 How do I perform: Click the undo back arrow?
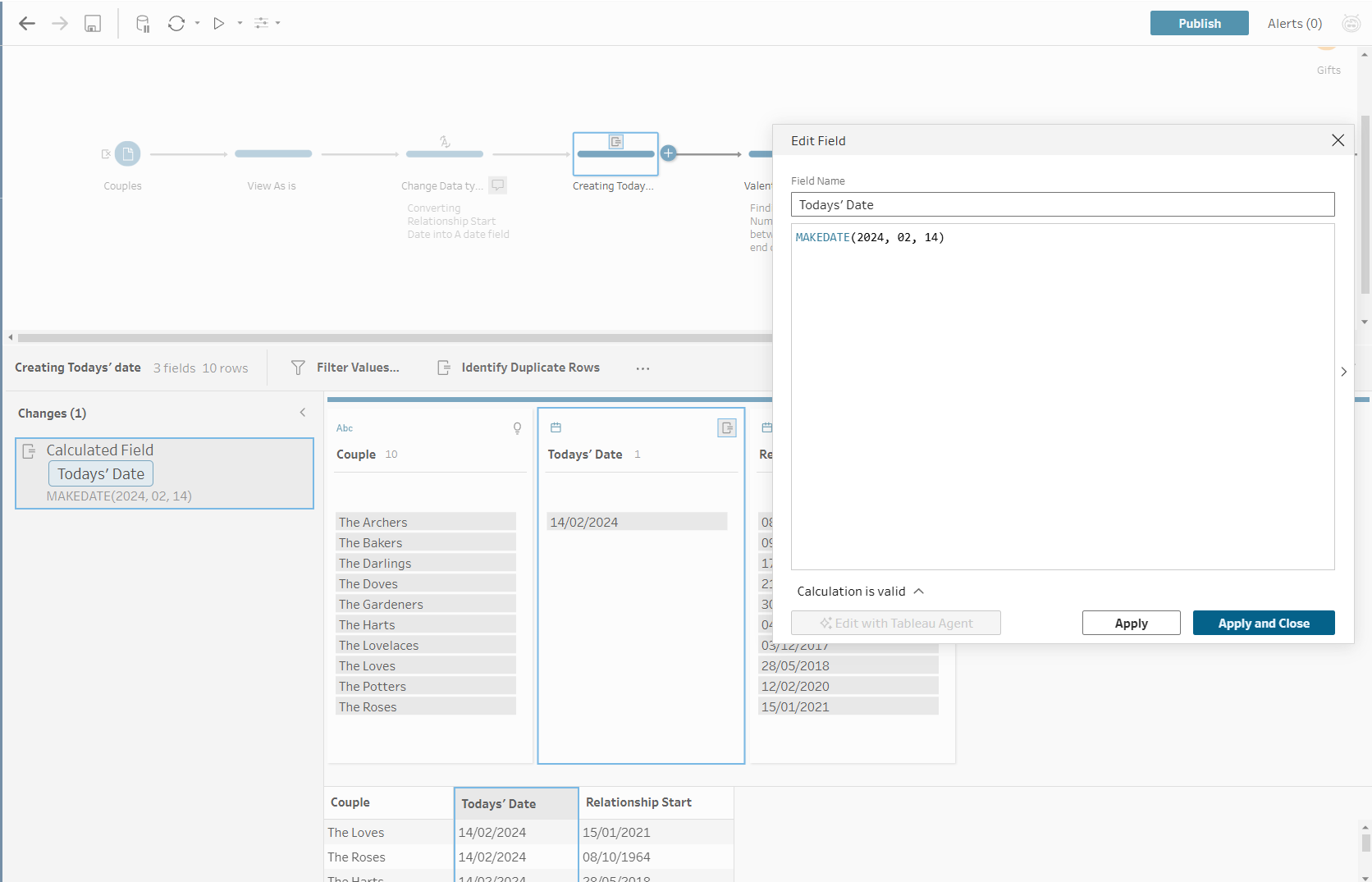point(27,24)
